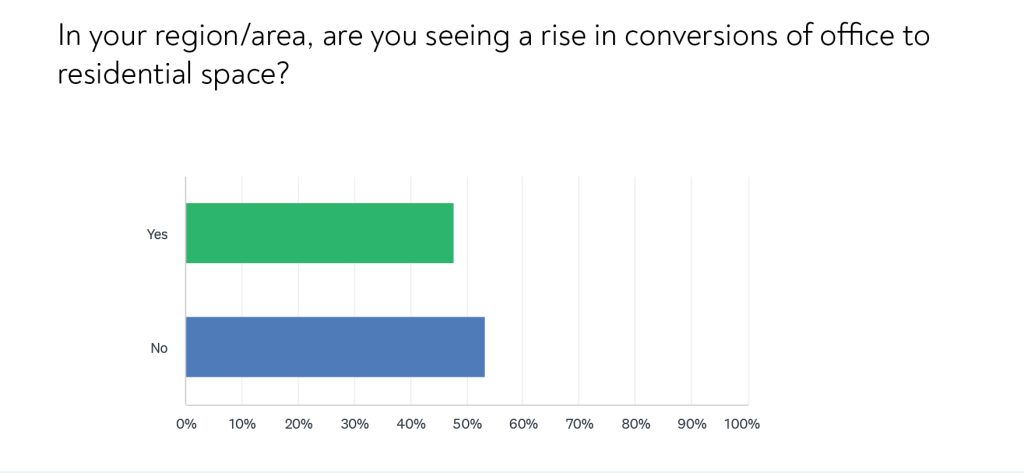Click the vertical gridline above 70%

(x=580, y=290)
